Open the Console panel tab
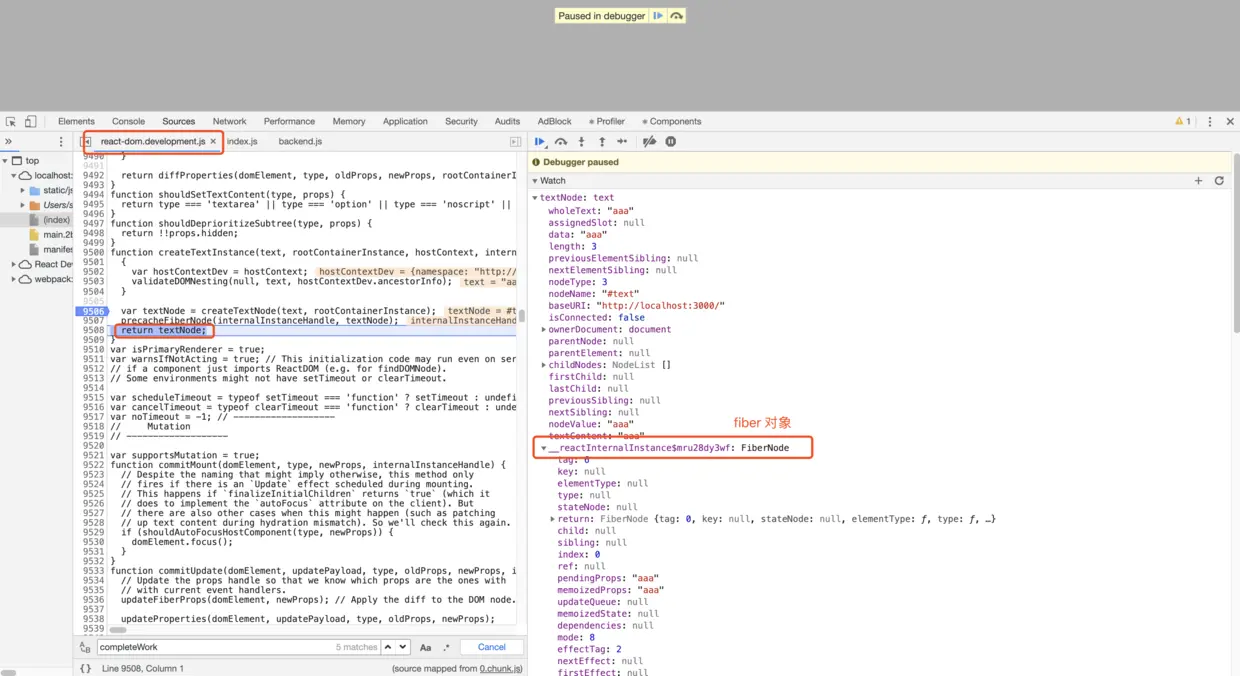The image size is (1240, 676). [x=128, y=122]
